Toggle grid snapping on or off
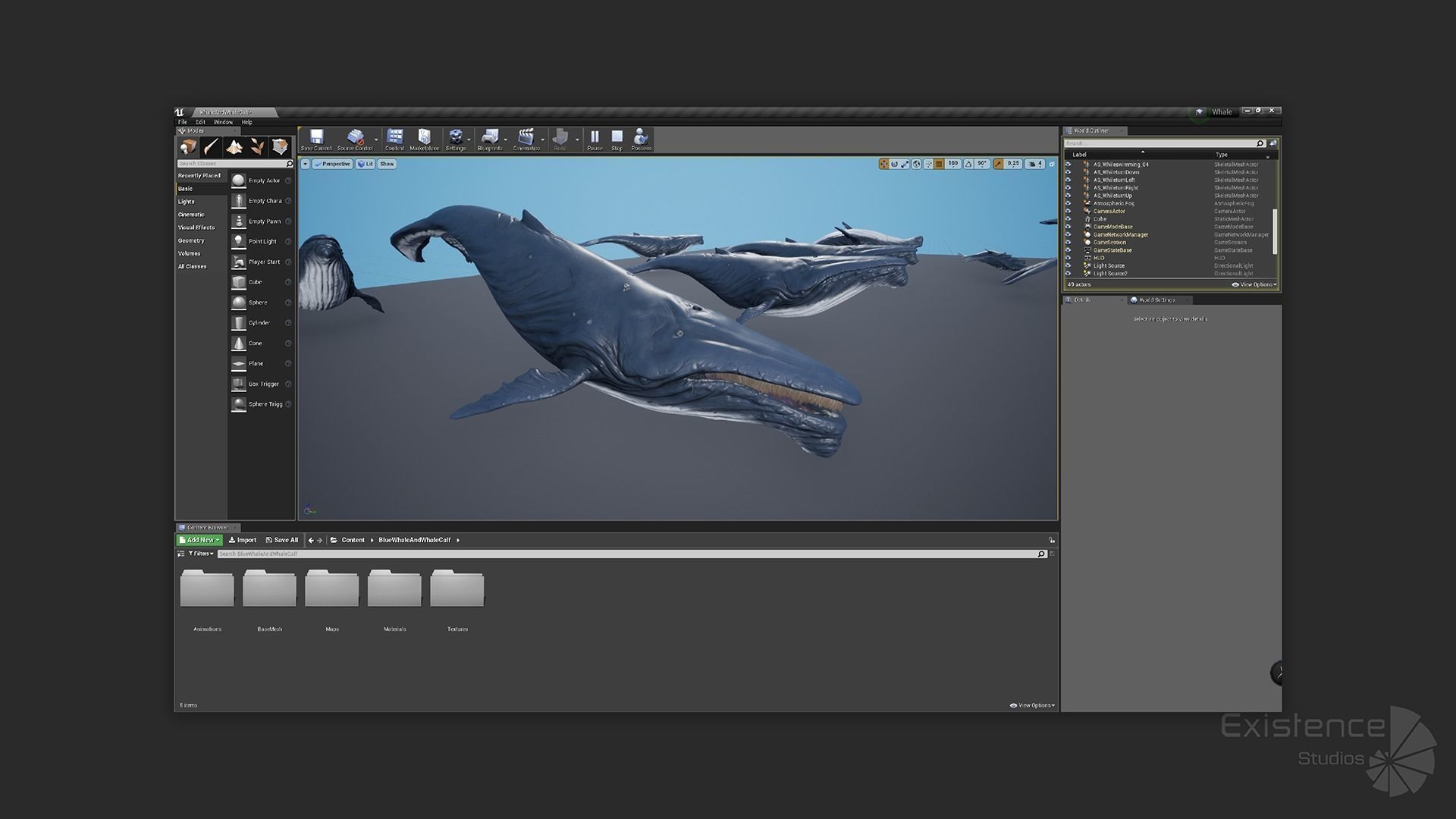This screenshot has width=1456, height=819. point(939,164)
